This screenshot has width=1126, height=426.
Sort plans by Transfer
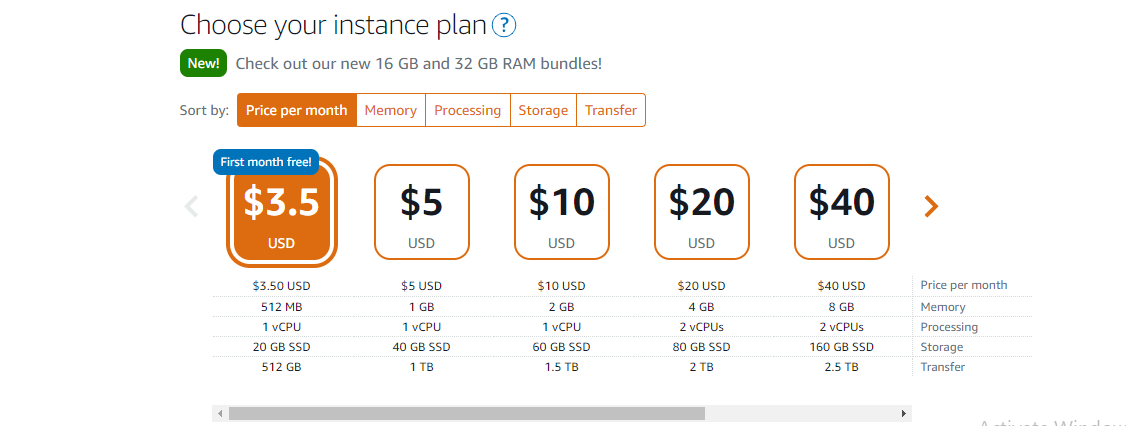click(610, 110)
